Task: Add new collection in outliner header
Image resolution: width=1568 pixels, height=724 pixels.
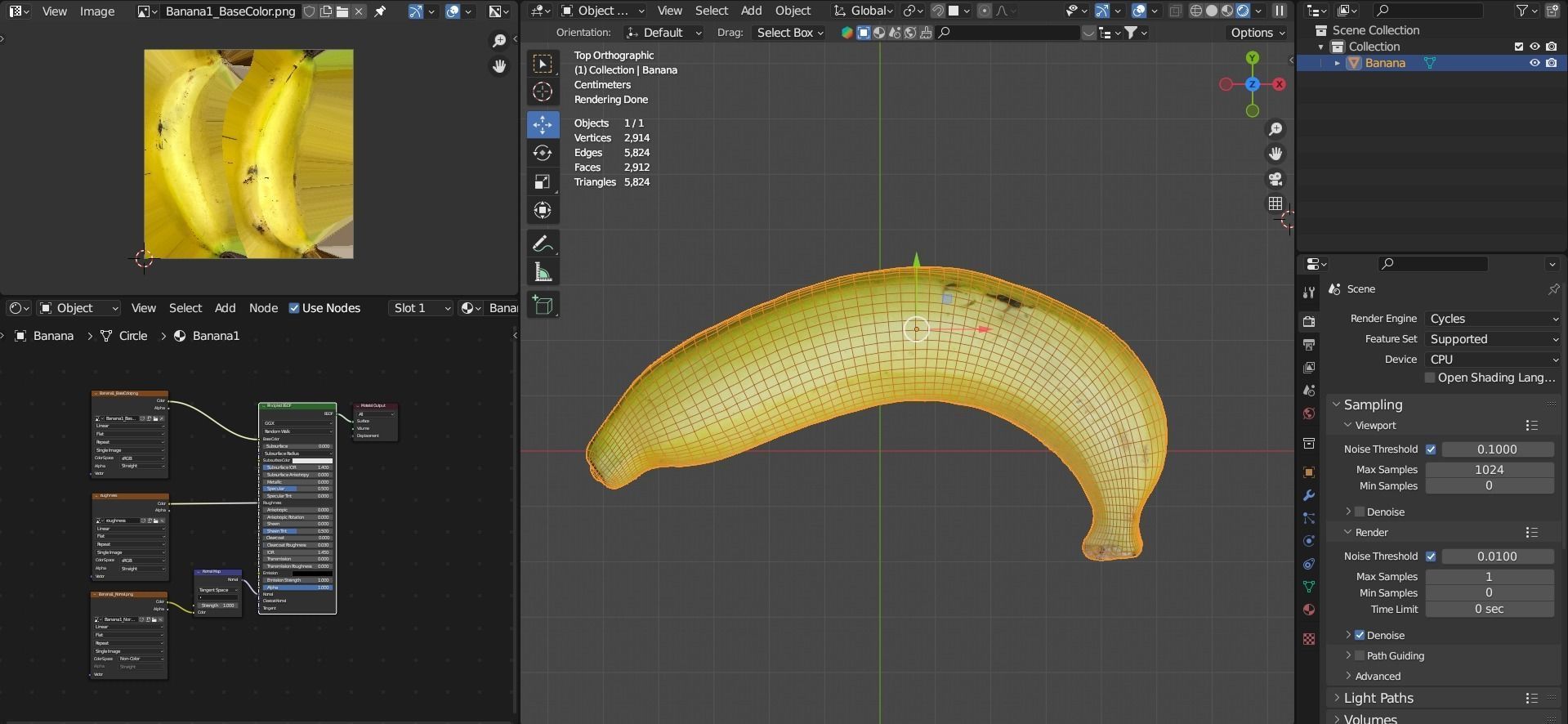Action: 1553,11
